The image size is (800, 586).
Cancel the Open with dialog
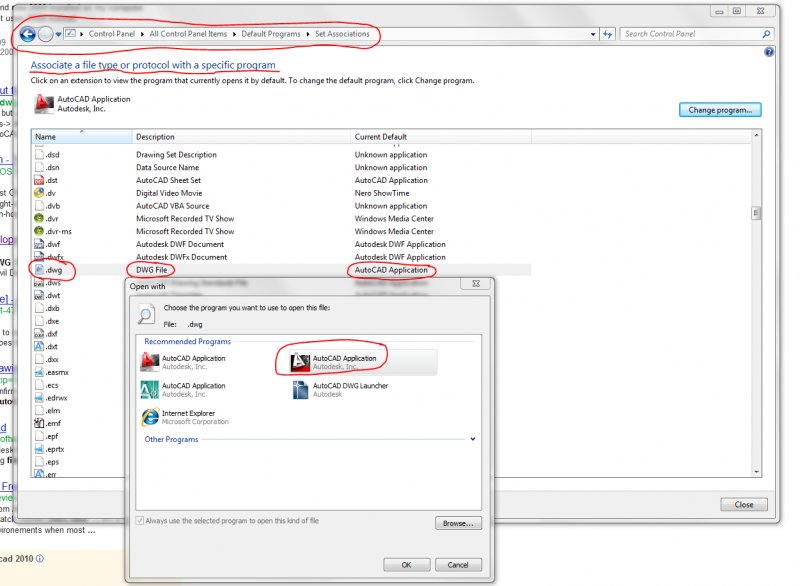[x=458, y=565]
